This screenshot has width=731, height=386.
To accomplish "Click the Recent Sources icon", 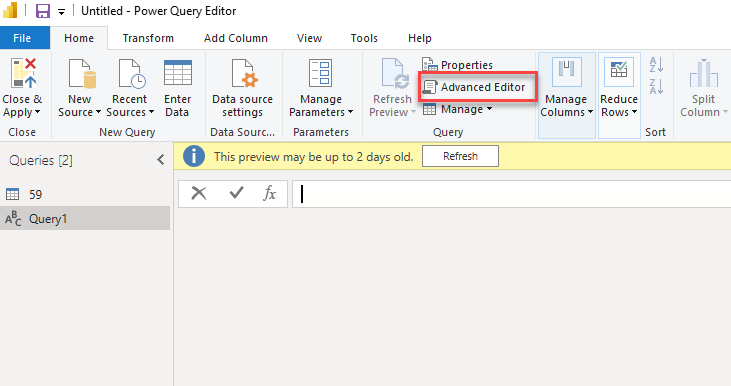I will click(132, 73).
